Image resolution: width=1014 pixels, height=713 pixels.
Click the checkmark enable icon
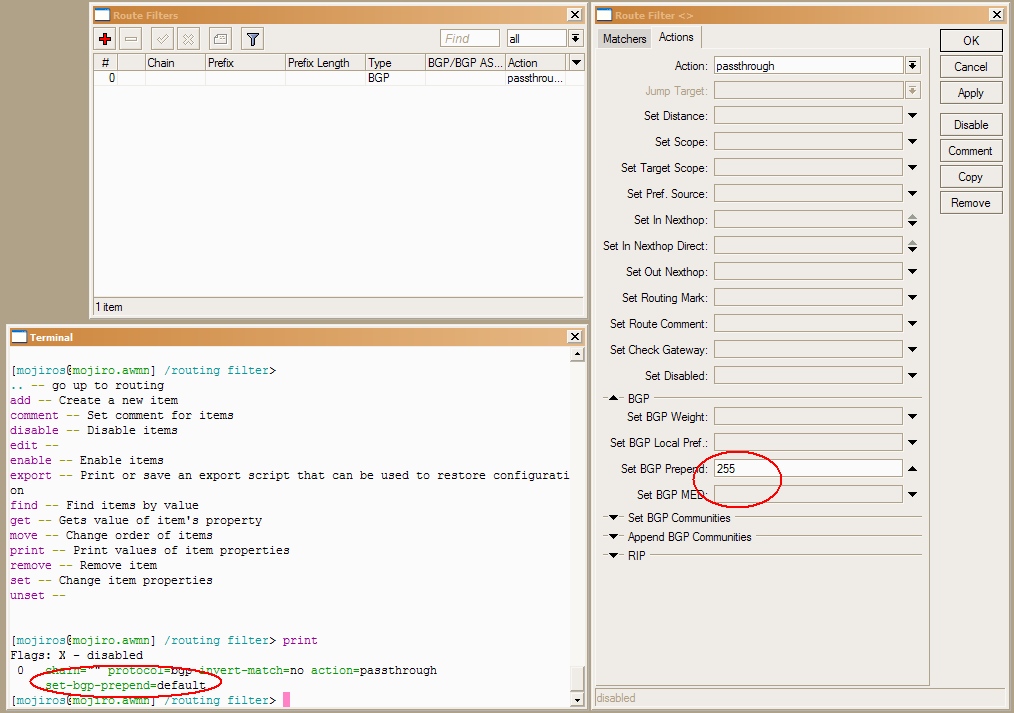coord(161,39)
